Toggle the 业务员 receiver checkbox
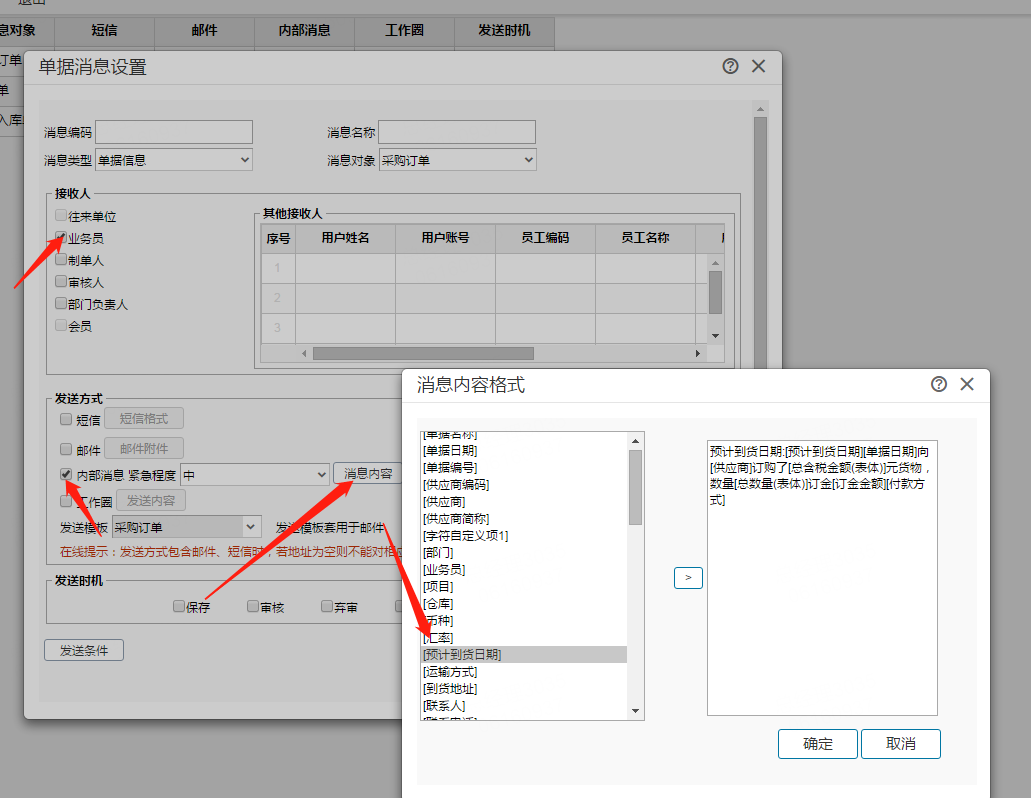The height and width of the screenshot is (798, 1031). pyautogui.click(x=61, y=237)
